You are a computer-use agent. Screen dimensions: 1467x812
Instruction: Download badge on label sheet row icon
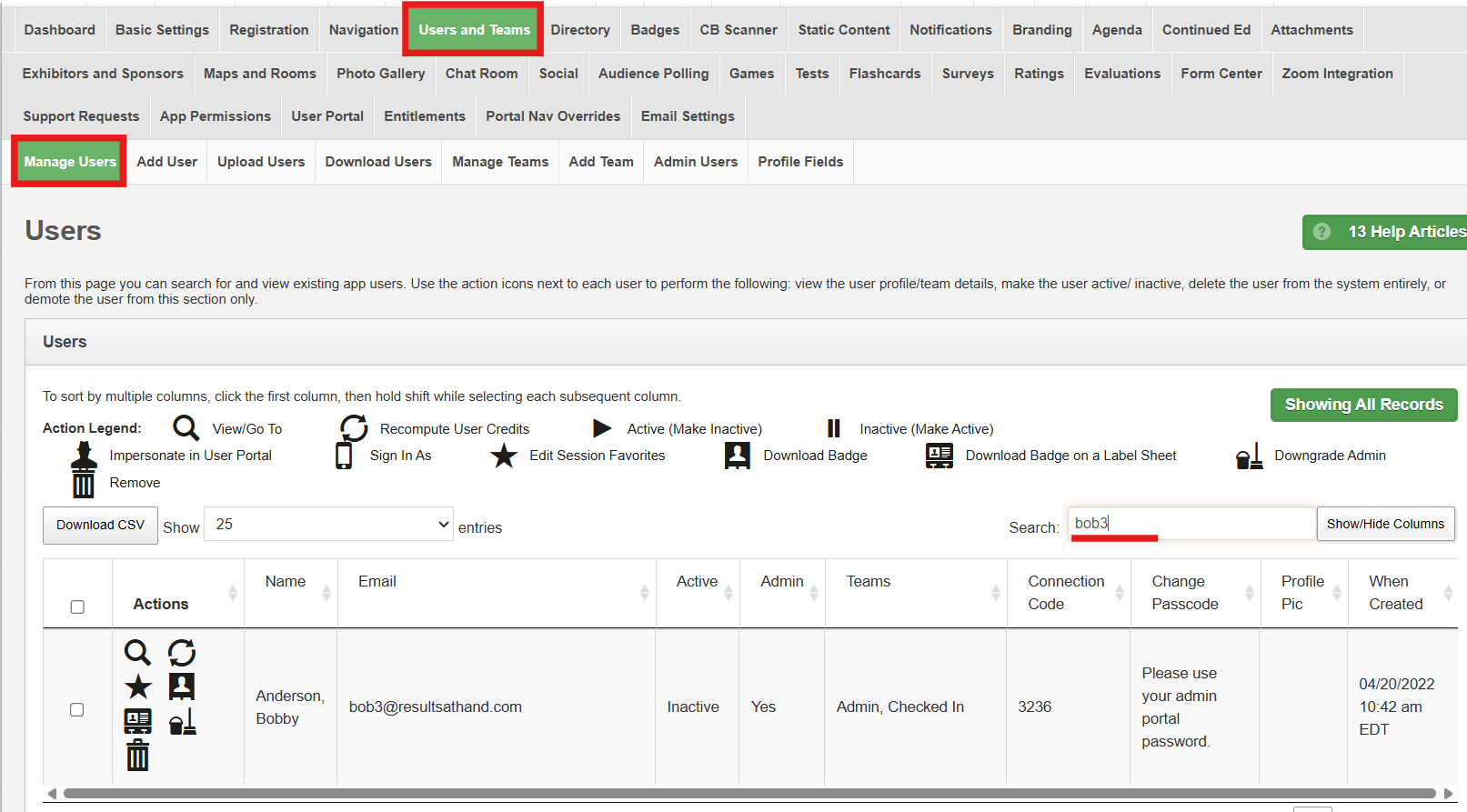137,721
